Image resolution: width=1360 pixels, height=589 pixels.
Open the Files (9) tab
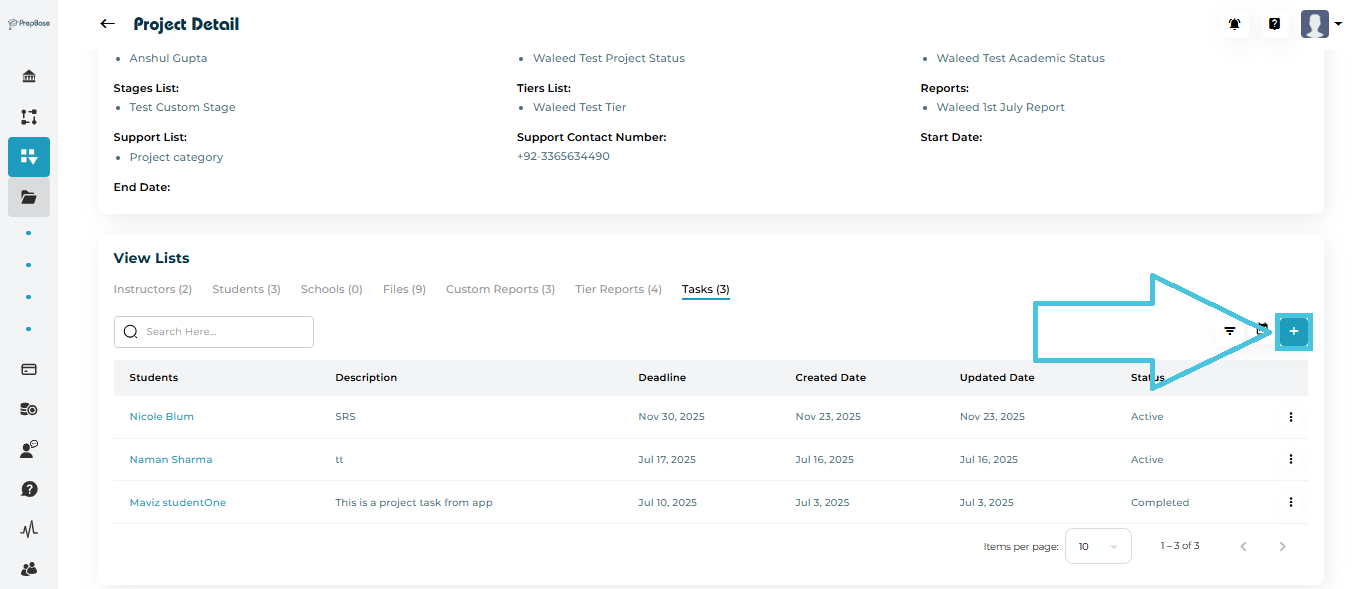404,289
